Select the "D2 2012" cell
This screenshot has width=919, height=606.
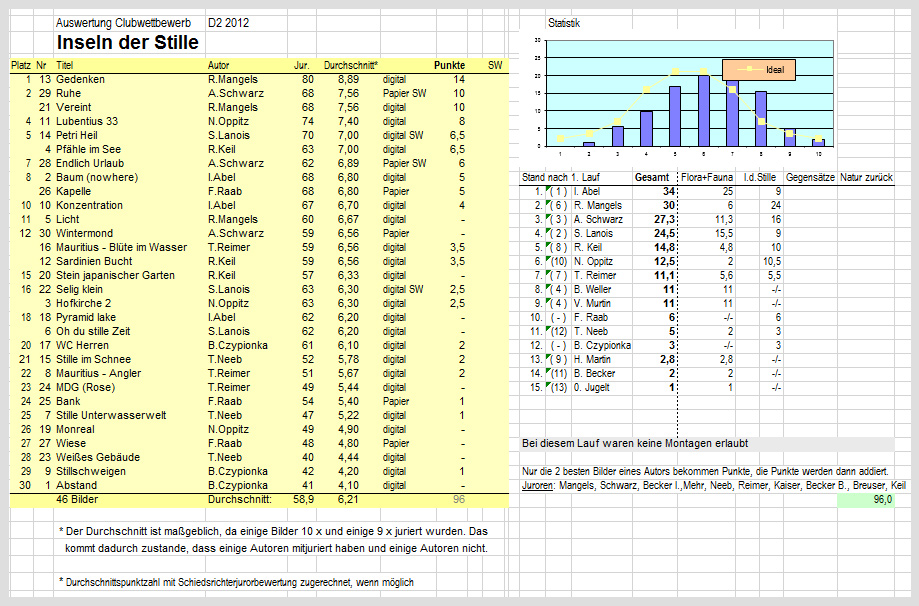[229, 23]
